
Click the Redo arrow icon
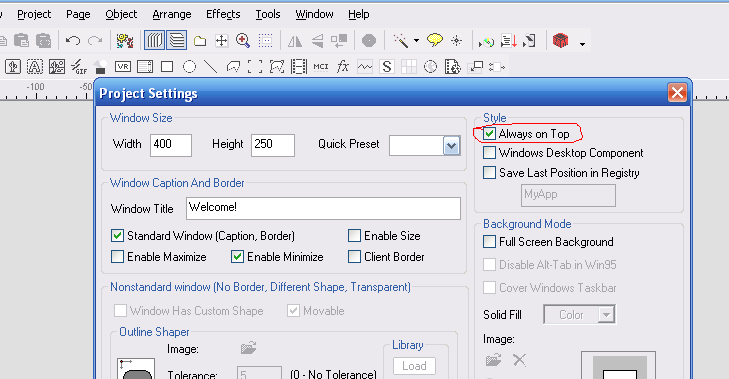(x=95, y=41)
